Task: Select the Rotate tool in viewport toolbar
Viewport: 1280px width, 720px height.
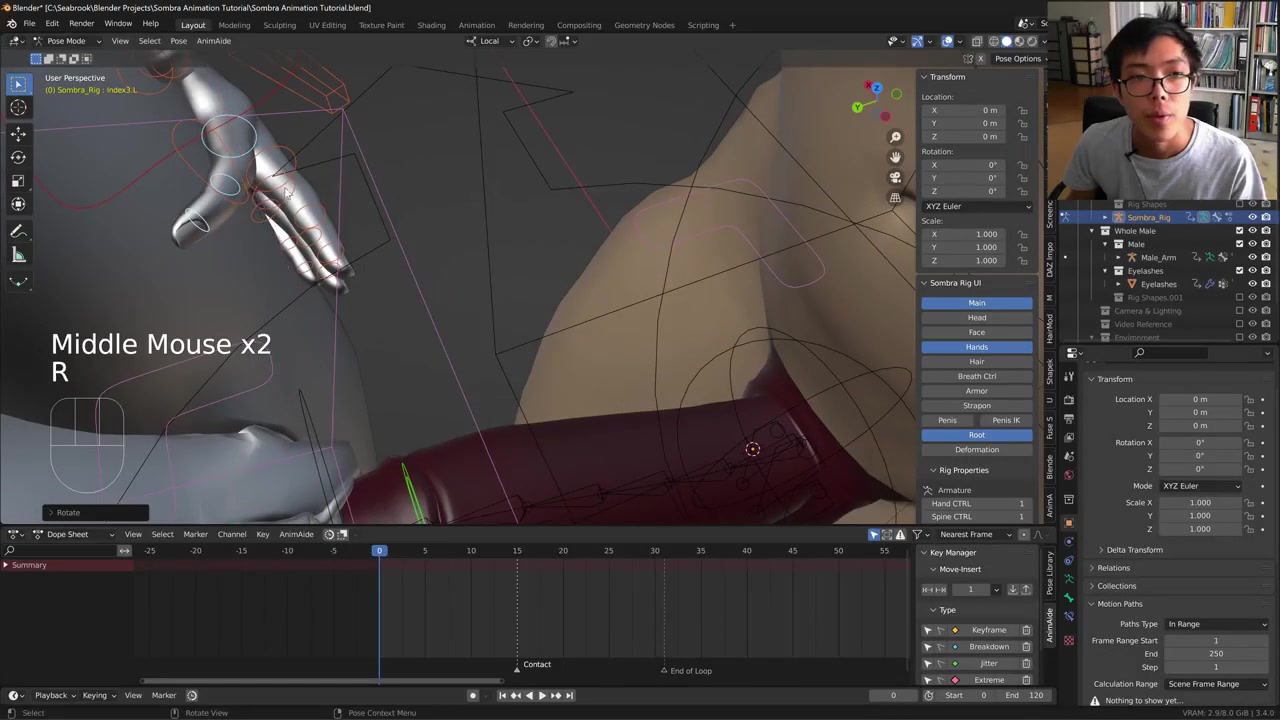Action: pyautogui.click(x=18, y=157)
